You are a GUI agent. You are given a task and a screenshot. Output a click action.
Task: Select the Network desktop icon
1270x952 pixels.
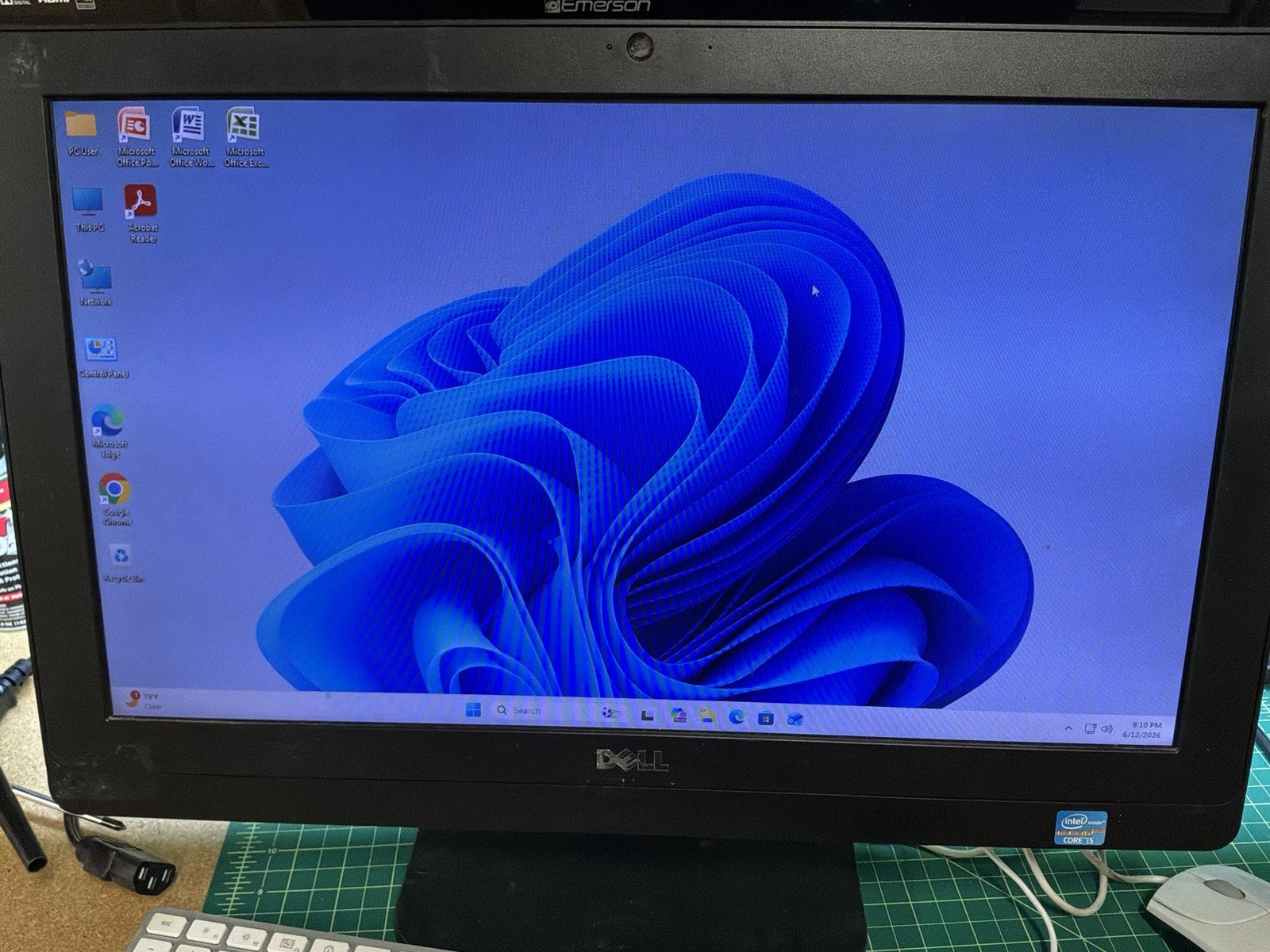pyautogui.click(x=96, y=283)
